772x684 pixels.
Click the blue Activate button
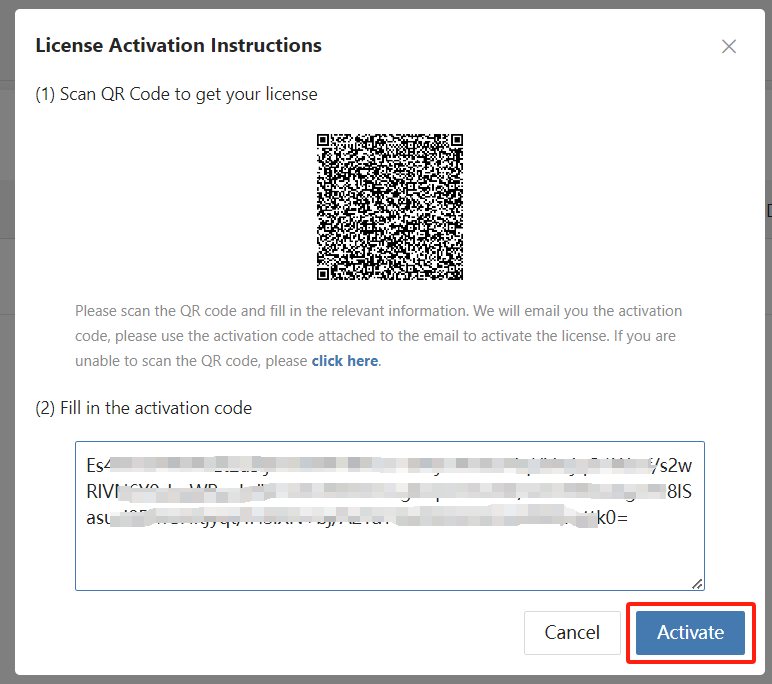point(690,633)
